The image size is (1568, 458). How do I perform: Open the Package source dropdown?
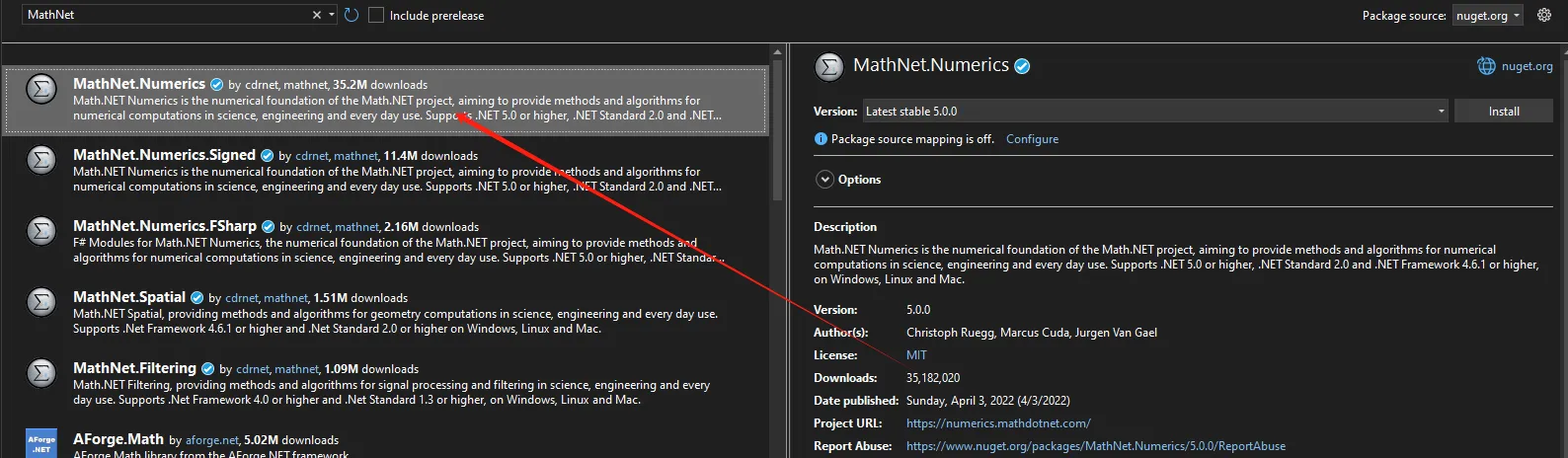coord(1488,15)
